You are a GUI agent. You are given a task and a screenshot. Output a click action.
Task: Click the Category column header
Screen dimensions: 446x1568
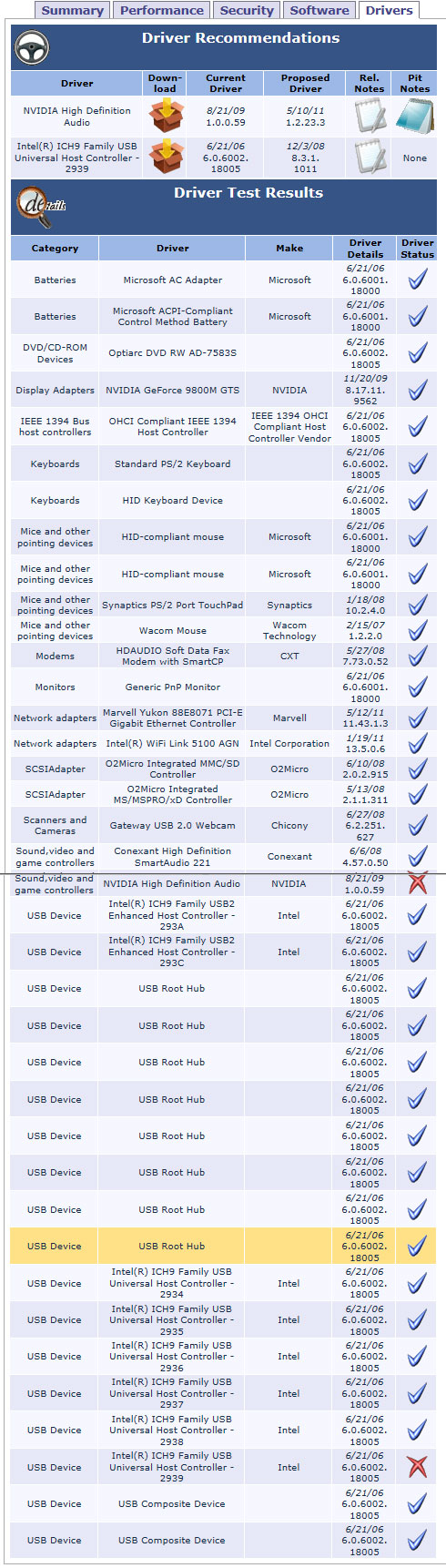coord(55,249)
